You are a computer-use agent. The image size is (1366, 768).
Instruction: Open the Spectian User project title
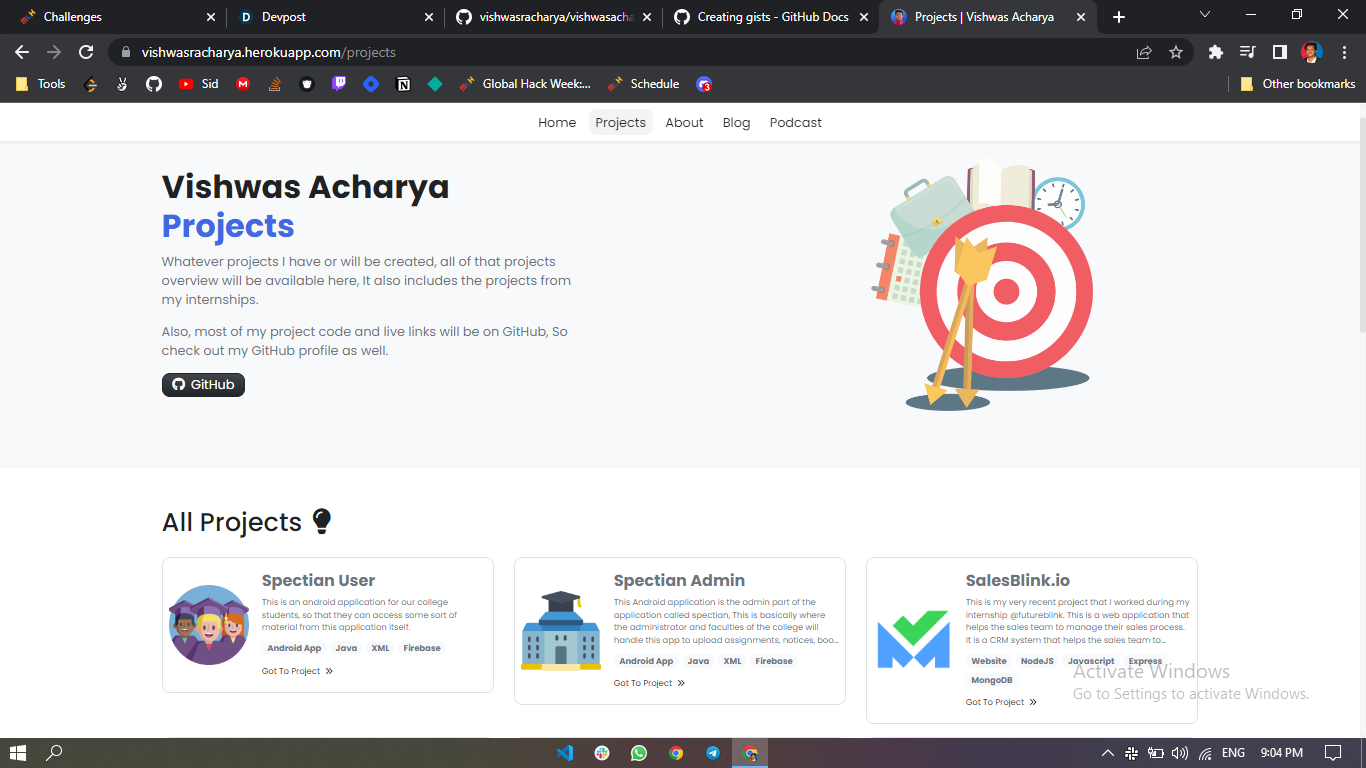[318, 580]
